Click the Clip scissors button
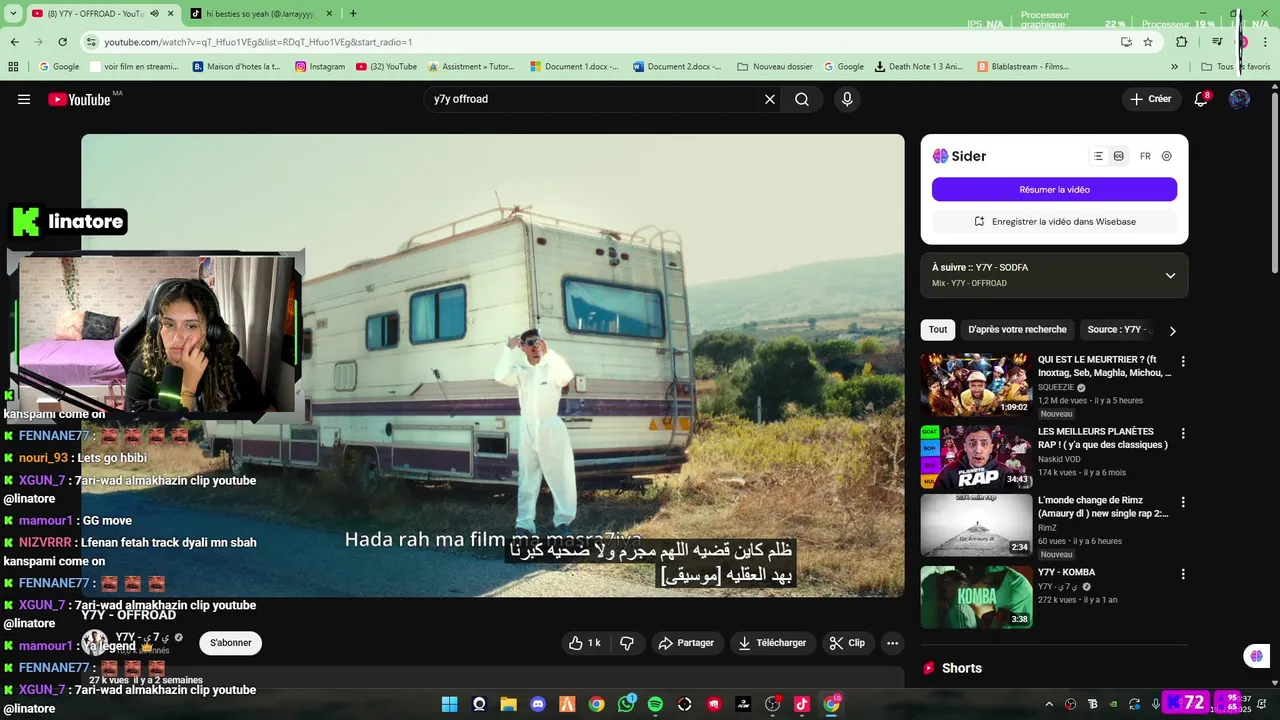Screen dimensions: 1280x720 [x=848, y=643]
